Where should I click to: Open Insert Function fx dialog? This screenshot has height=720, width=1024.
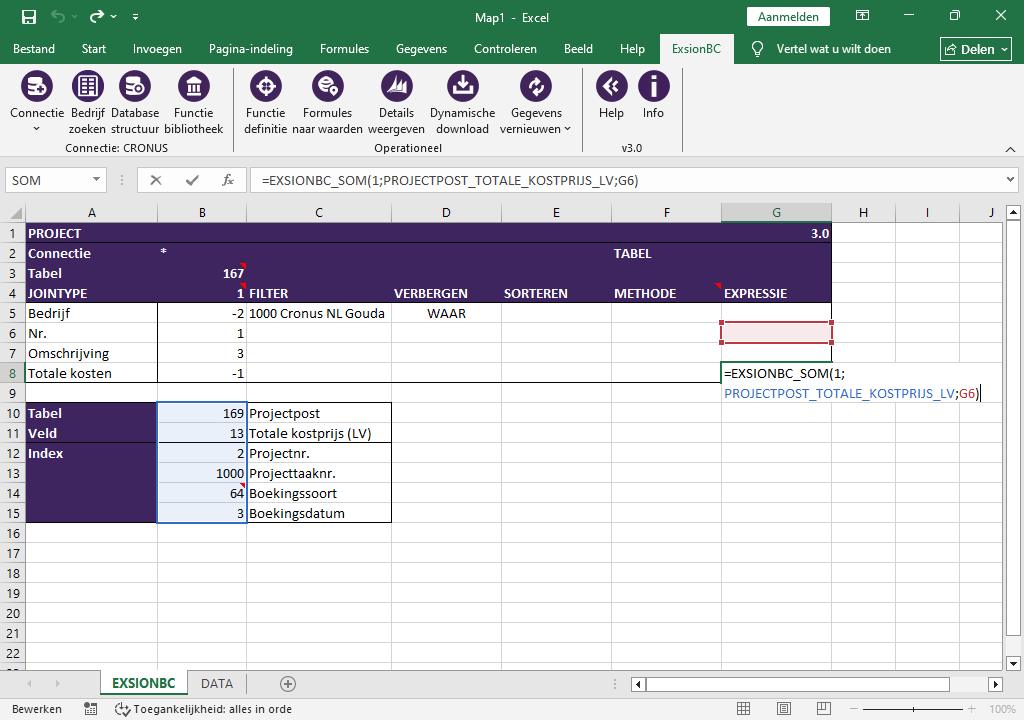227,180
